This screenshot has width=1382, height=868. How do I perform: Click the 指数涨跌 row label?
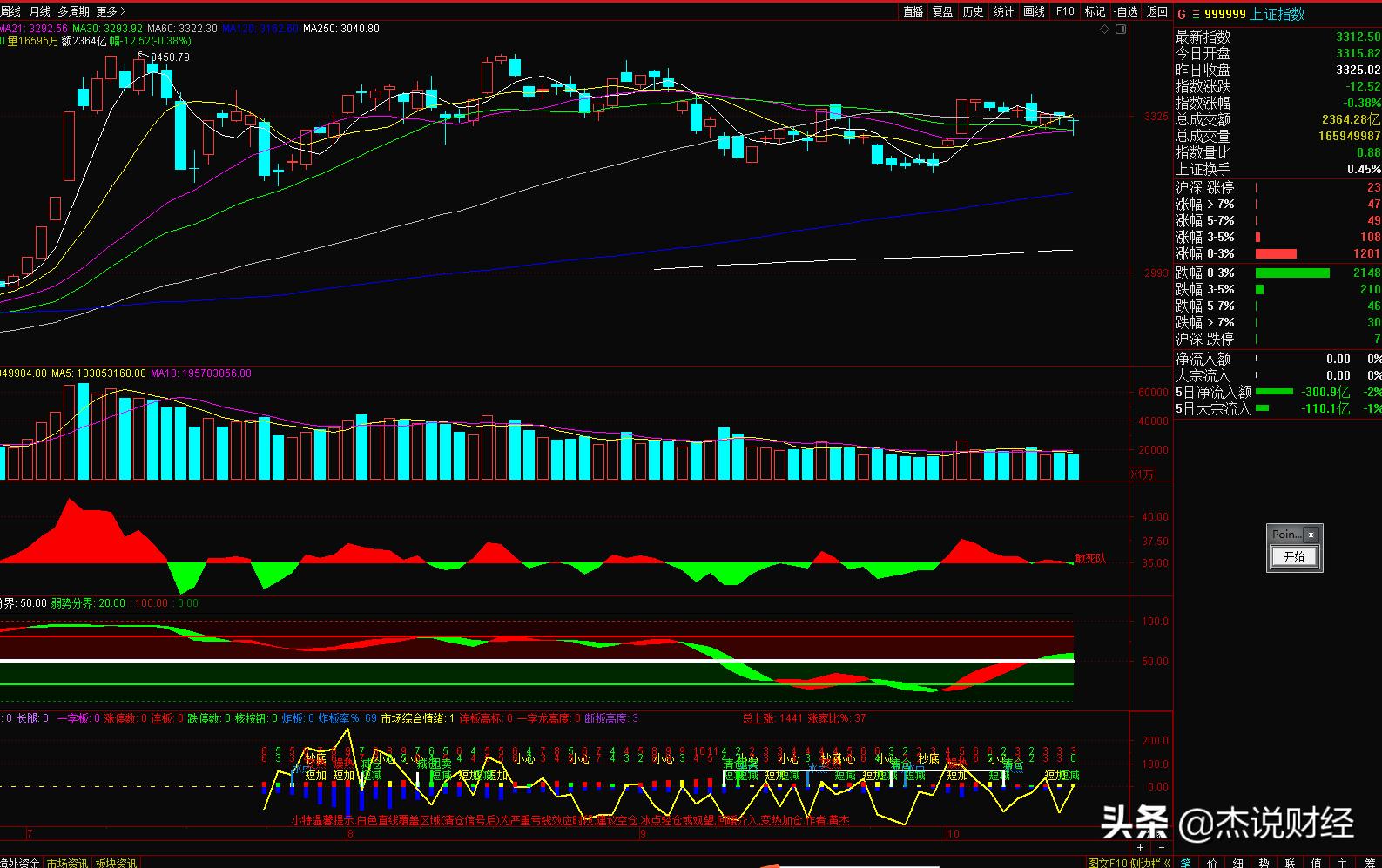(x=1203, y=86)
